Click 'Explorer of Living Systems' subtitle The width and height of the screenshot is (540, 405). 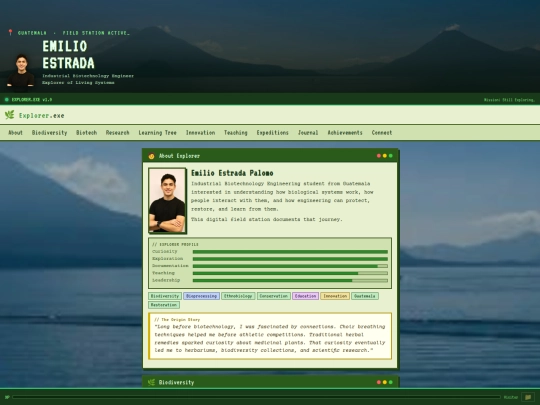pyautogui.click(x=78, y=83)
